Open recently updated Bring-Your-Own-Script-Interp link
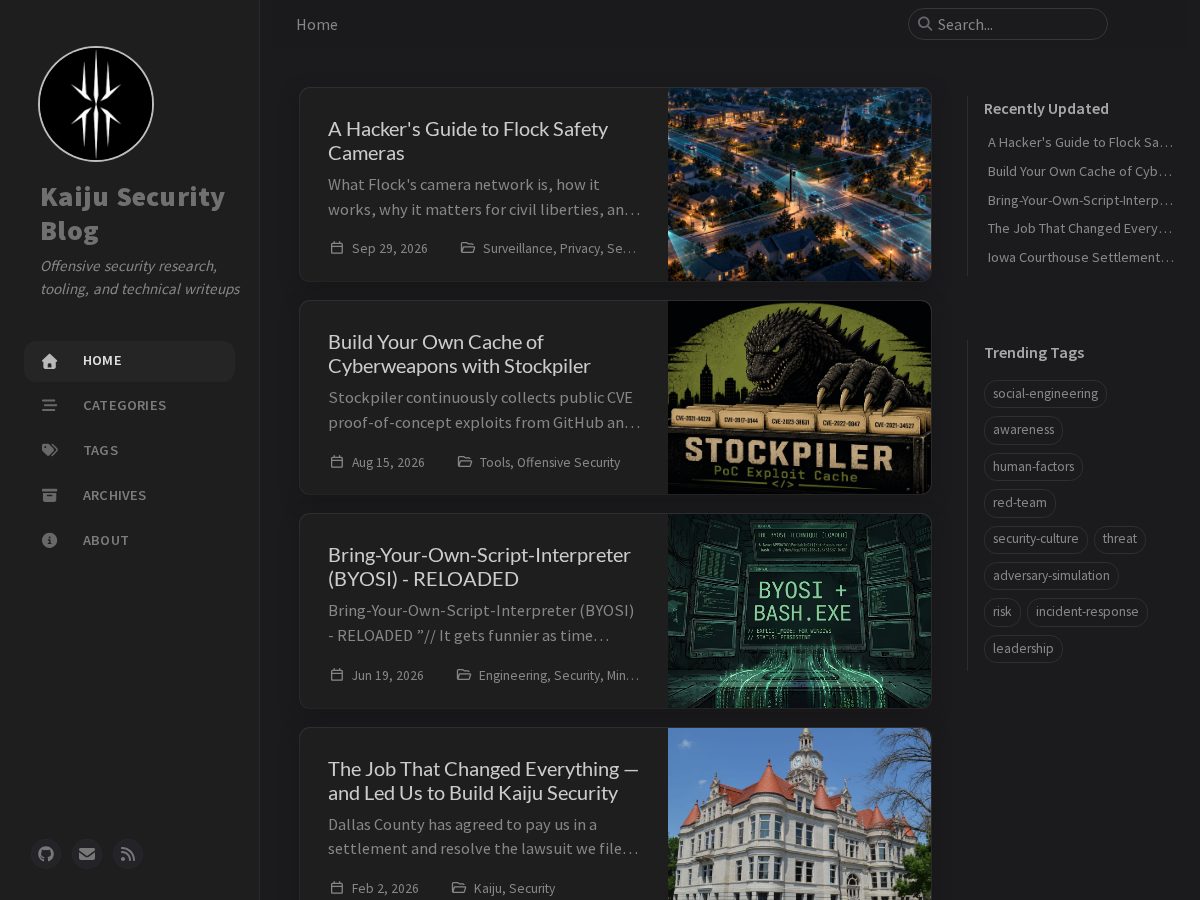This screenshot has width=1200, height=900. click(1081, 200)
